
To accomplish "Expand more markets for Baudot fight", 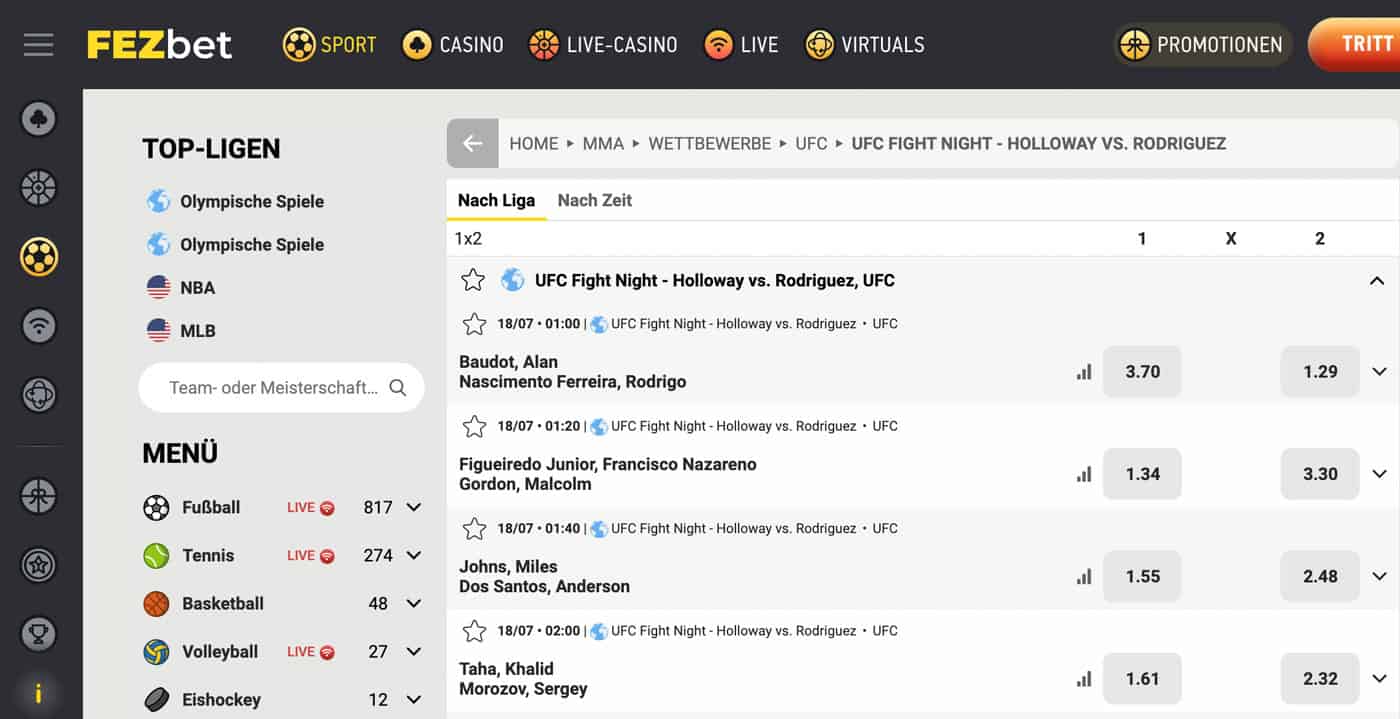I will (x=1380, y=372).
